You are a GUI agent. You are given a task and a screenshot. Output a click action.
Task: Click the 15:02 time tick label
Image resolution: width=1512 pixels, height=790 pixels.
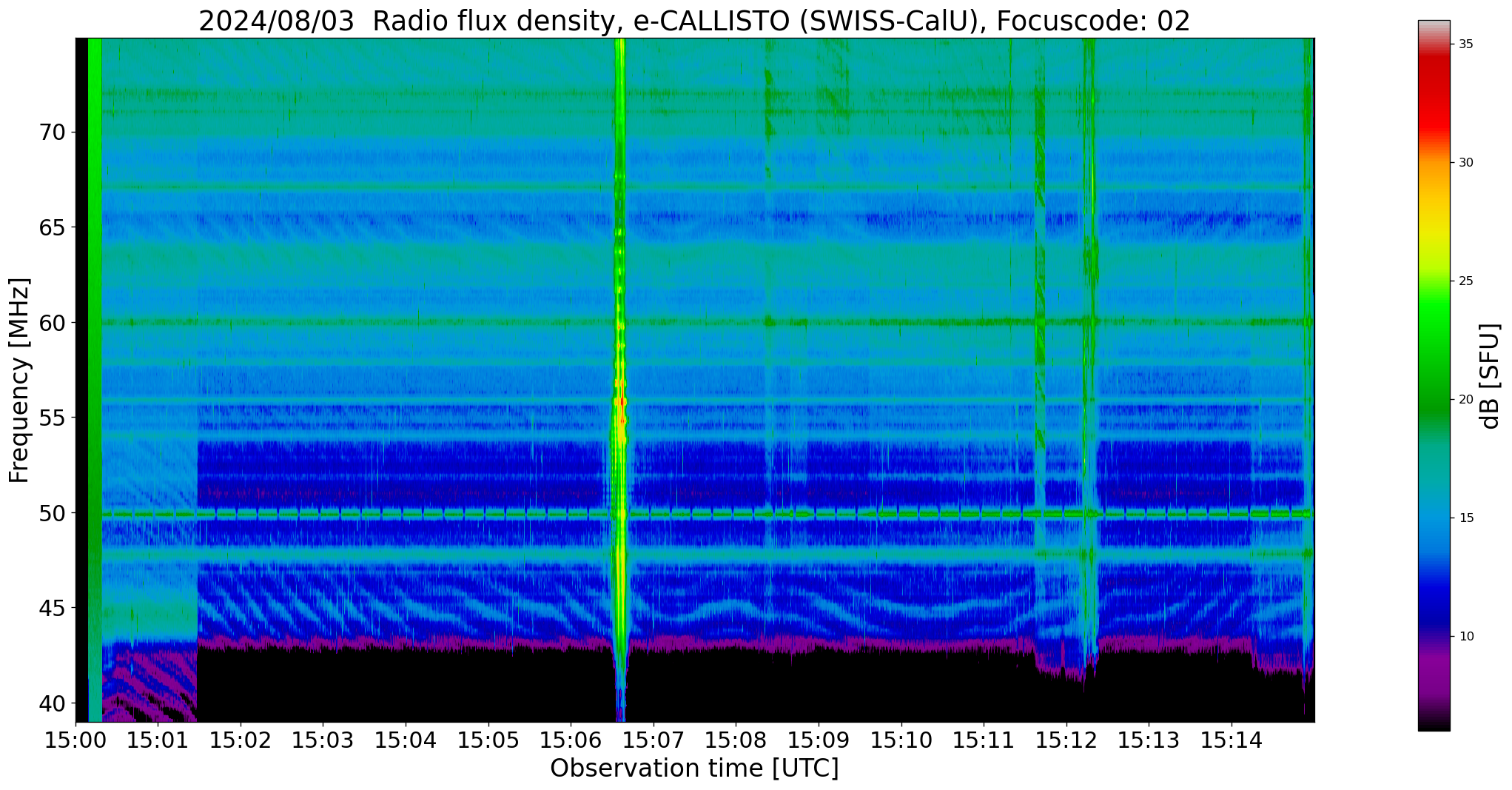click(x=241, y=740)
